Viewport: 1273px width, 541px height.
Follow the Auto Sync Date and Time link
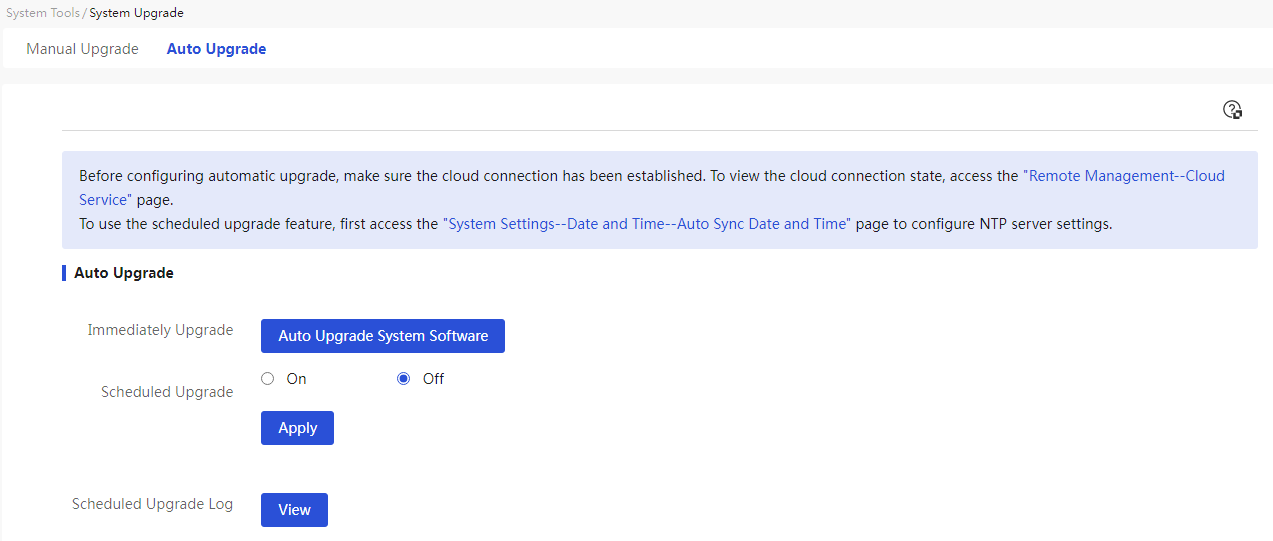(x=647, y=224)
